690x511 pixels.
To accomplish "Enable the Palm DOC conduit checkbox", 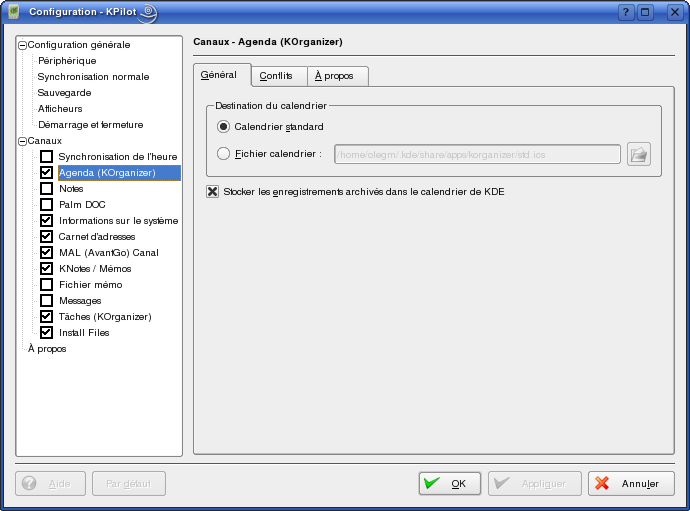I will 47,205.
